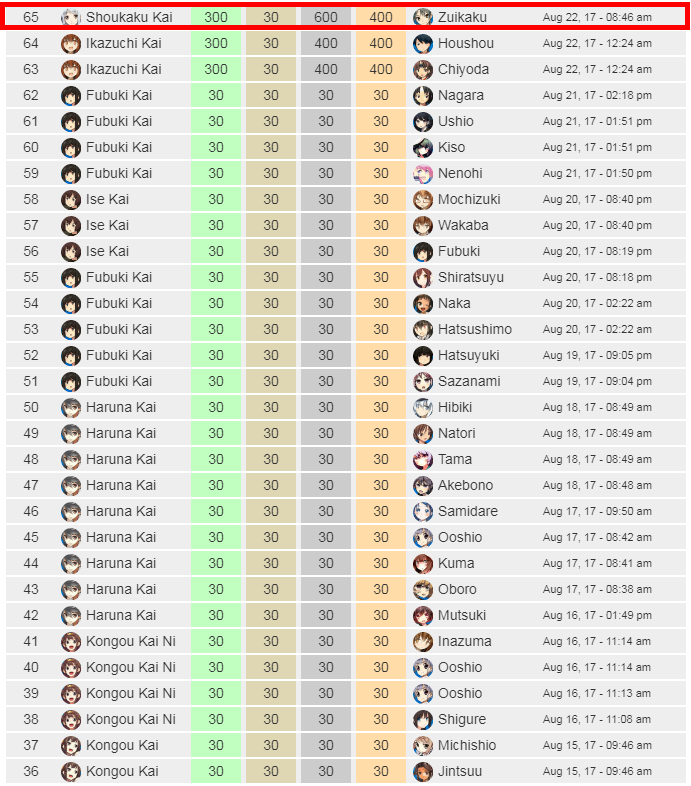Click Houshou avatar in row 64
The width and height of the screenshot is (691, 786).
pyautogui.click(x=423, y=44)
